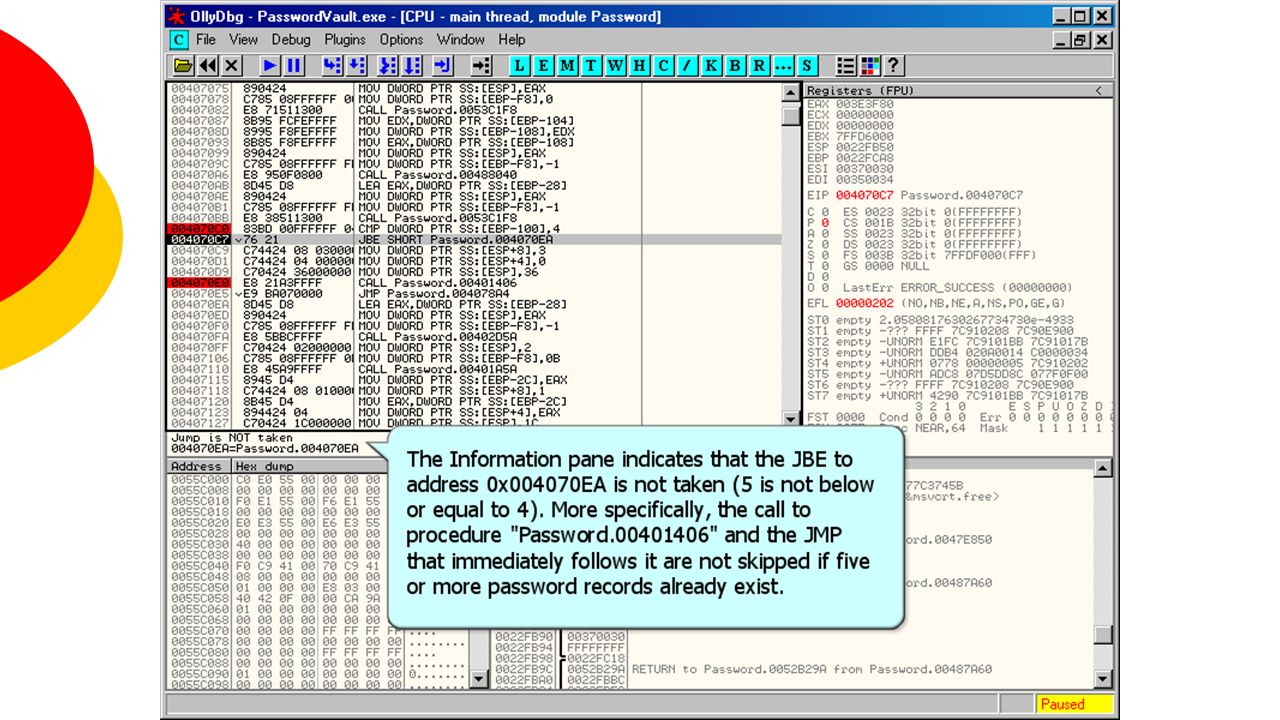Restore the CPU child window via menu-bar restore button
Viewport: 1280px width, 720px height.
[x=1081, y=40]
